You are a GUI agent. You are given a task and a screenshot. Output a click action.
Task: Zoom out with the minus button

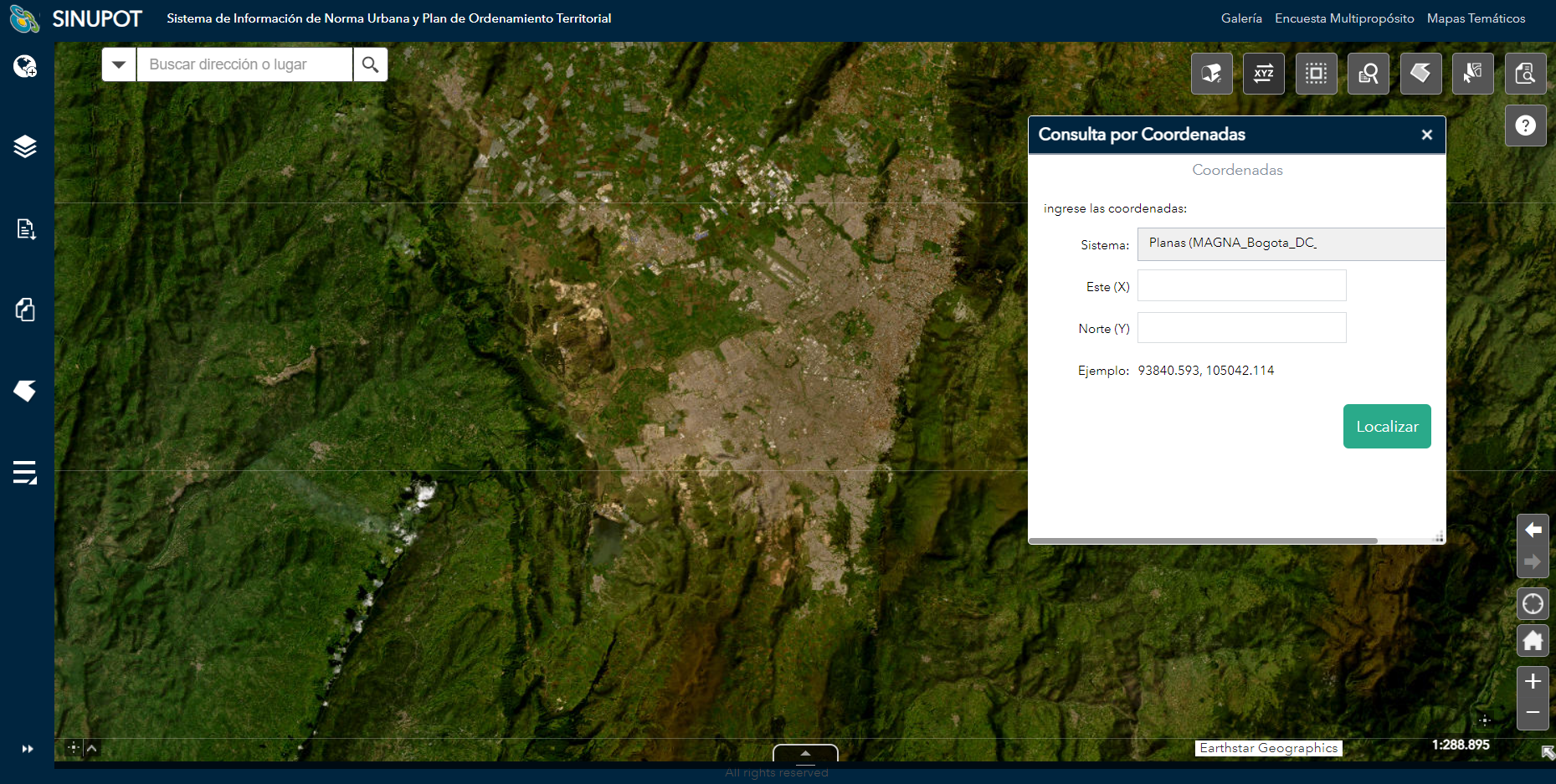pos(1533,713)
